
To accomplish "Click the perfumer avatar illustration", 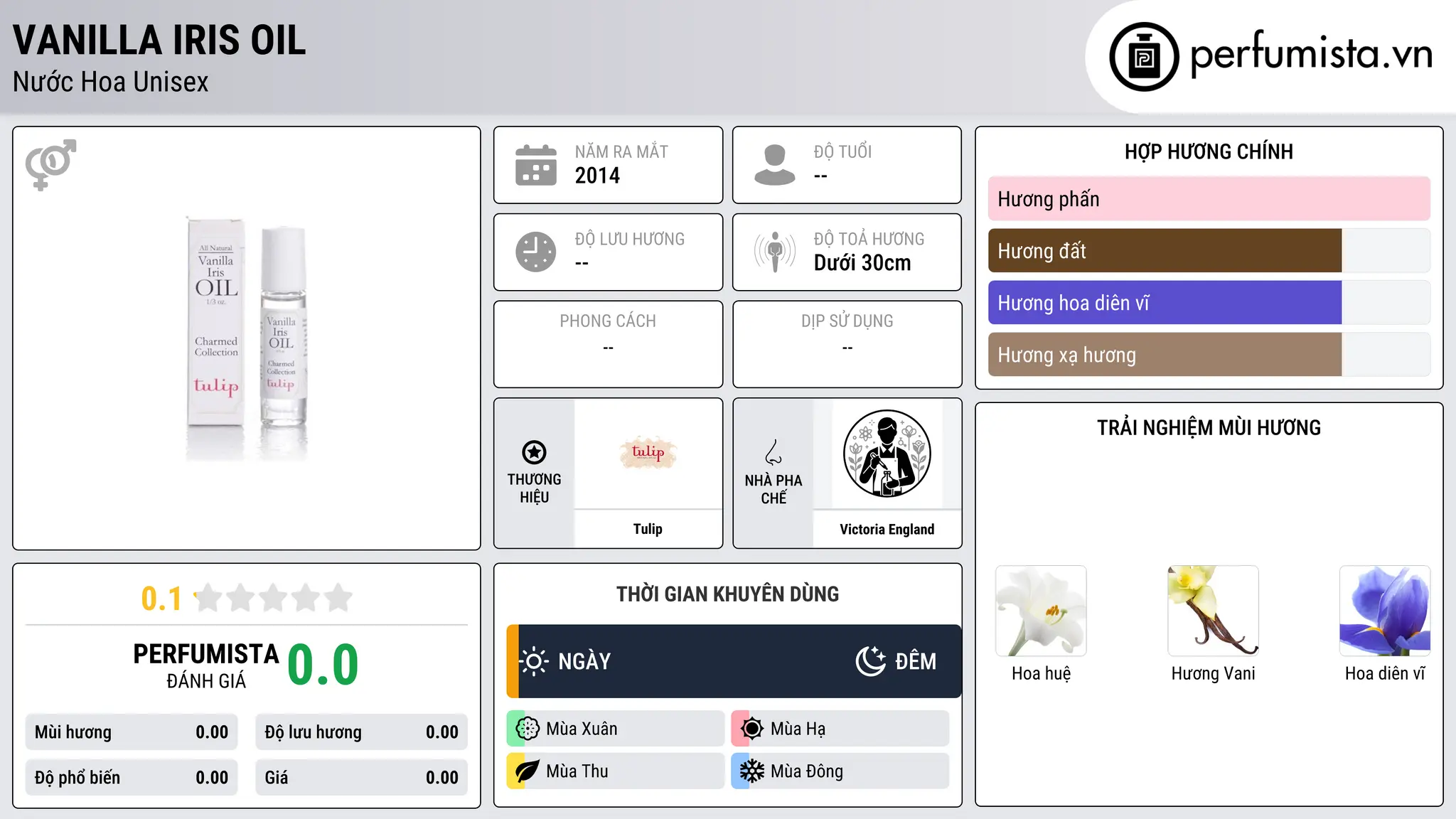I will tap(887, 454).
